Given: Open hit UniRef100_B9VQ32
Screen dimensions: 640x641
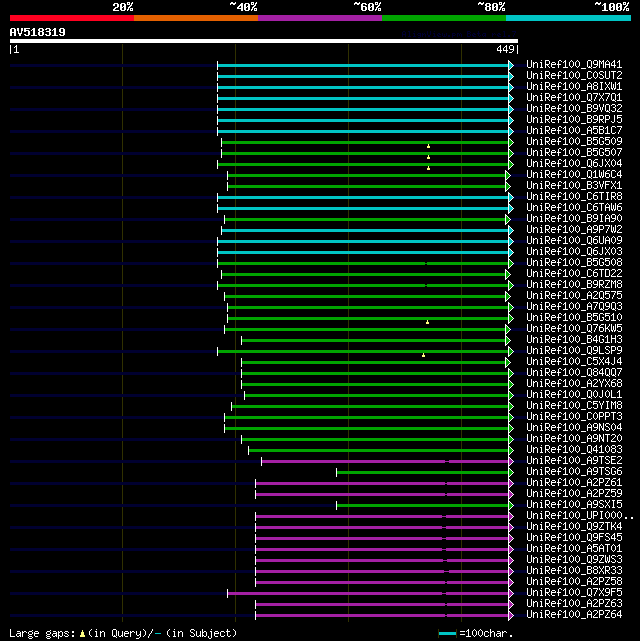Looking at the screenshot, I should coord(574,109).
